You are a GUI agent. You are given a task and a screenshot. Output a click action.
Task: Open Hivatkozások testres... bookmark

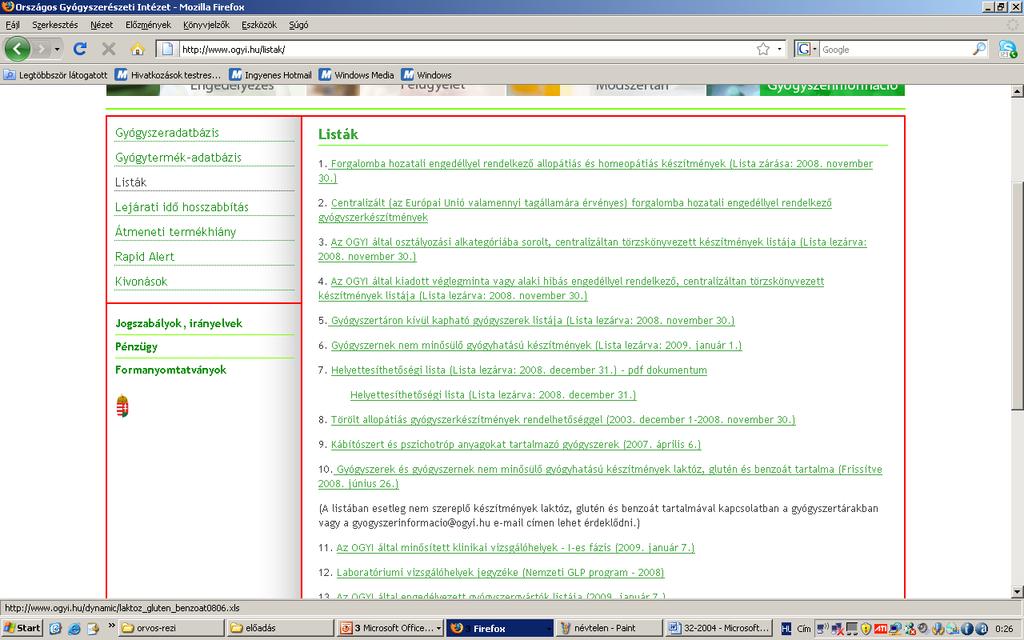pos(168,75)
